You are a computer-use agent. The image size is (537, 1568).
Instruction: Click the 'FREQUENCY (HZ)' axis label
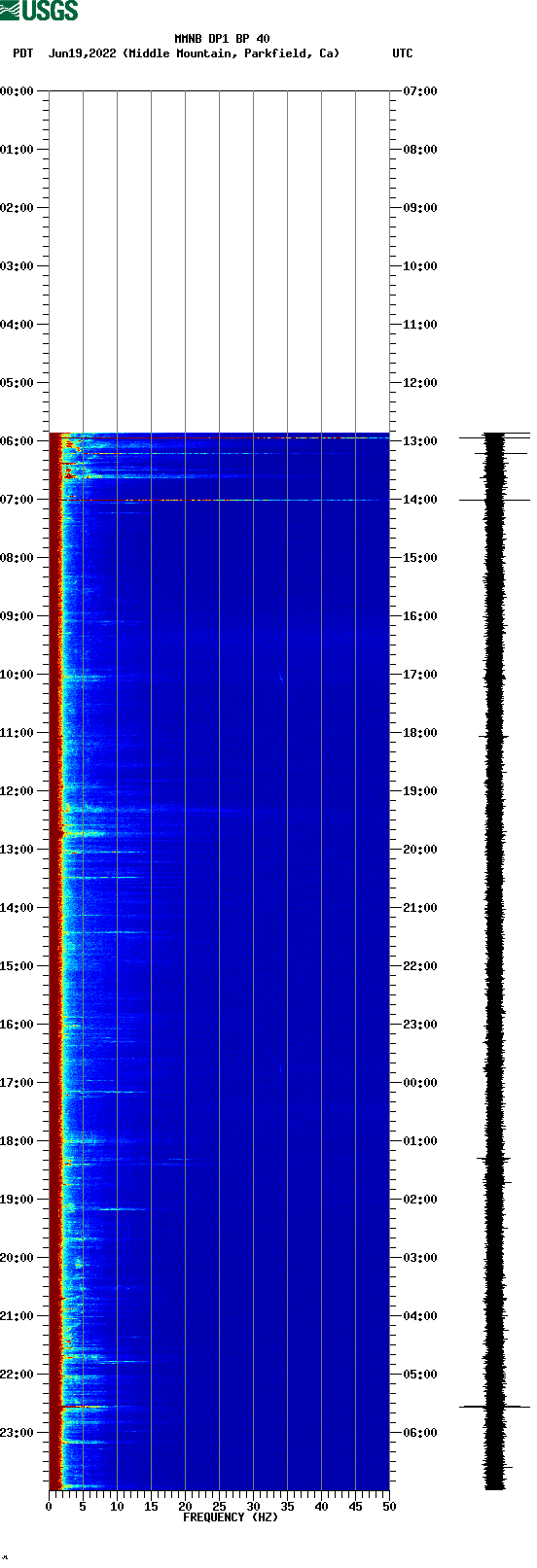pyautogui.click(x=231, y=1517)
